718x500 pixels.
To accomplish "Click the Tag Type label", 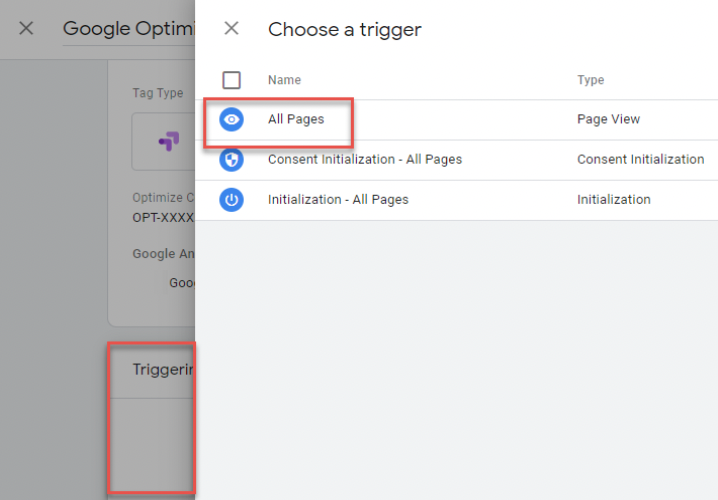I will pyautogui.click(x=158, y=93).
